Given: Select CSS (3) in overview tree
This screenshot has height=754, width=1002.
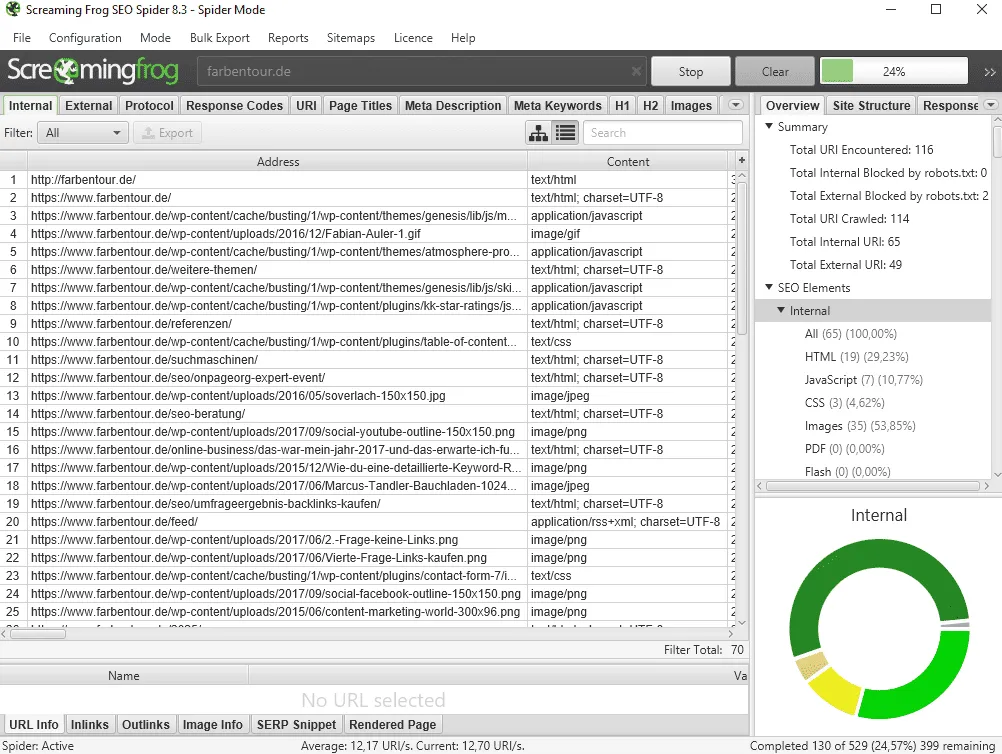Looking at the screenshot, I should (844, 403).
